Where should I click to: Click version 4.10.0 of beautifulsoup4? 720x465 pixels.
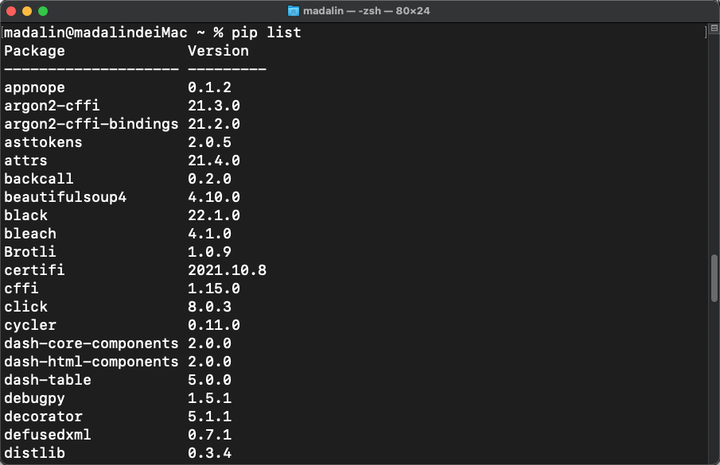[214, 197]
